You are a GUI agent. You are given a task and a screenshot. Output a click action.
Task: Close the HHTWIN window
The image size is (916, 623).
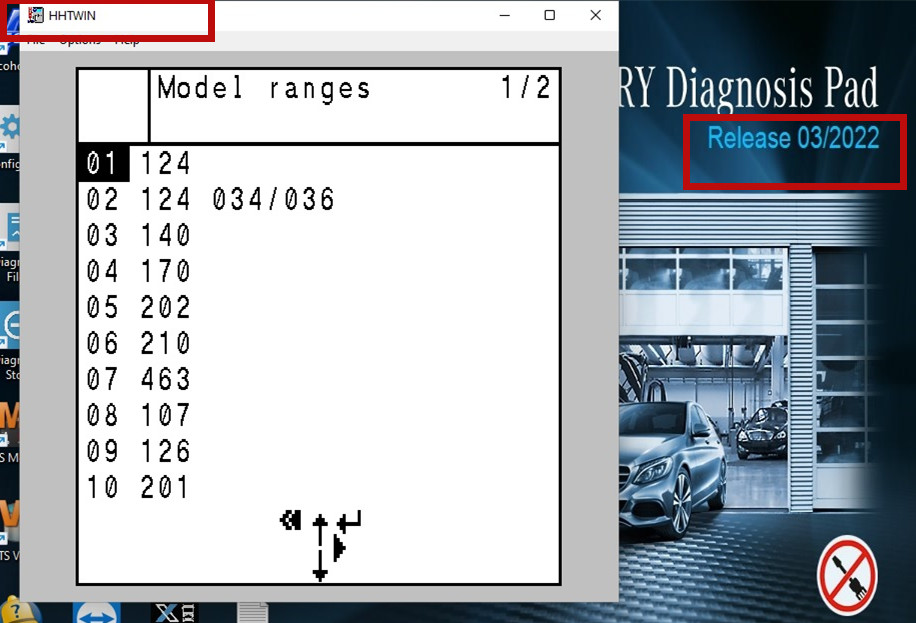click(595, 15)
